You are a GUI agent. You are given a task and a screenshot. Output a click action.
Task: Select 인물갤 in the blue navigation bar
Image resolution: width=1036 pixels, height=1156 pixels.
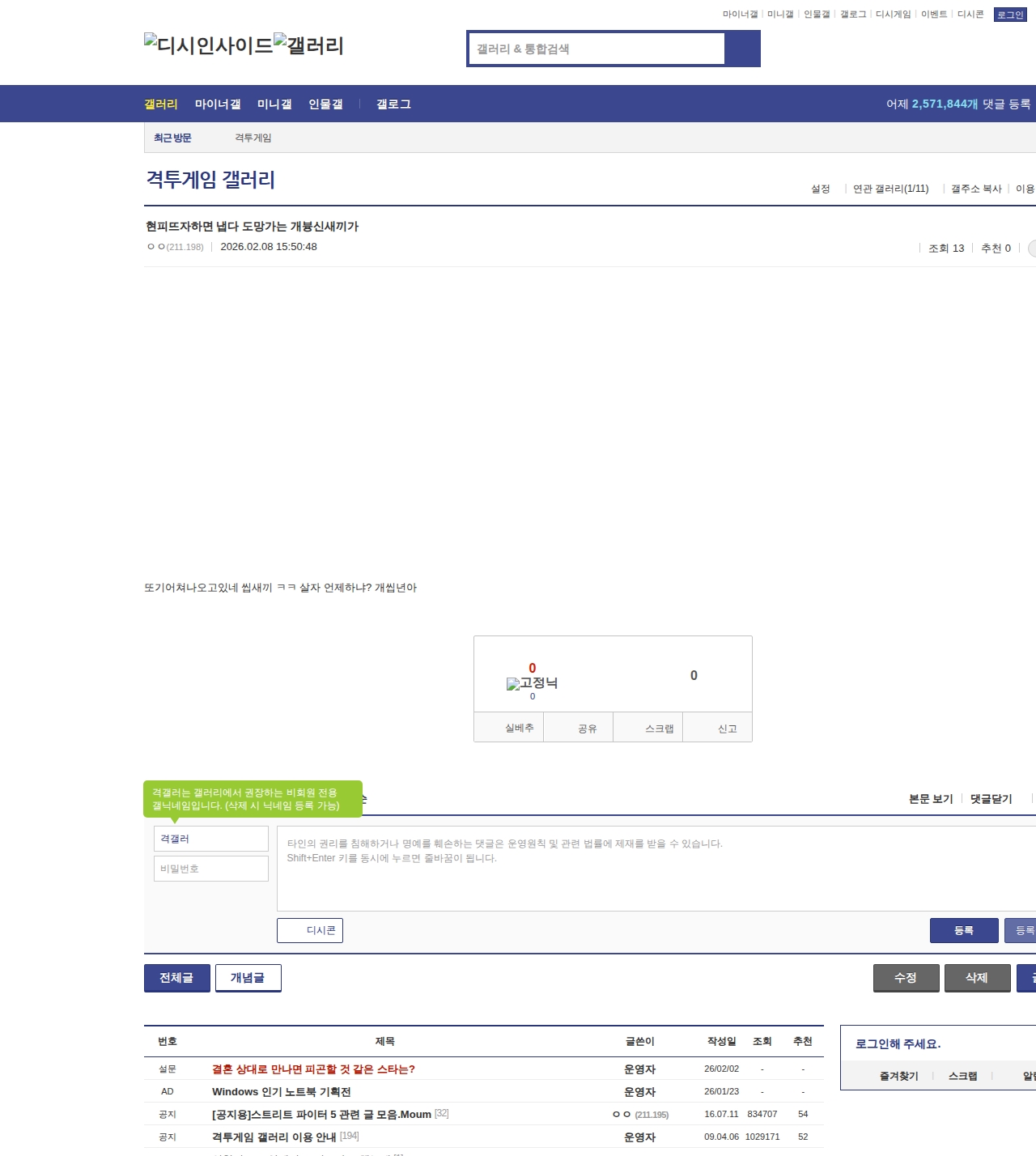tap(325, 104)
